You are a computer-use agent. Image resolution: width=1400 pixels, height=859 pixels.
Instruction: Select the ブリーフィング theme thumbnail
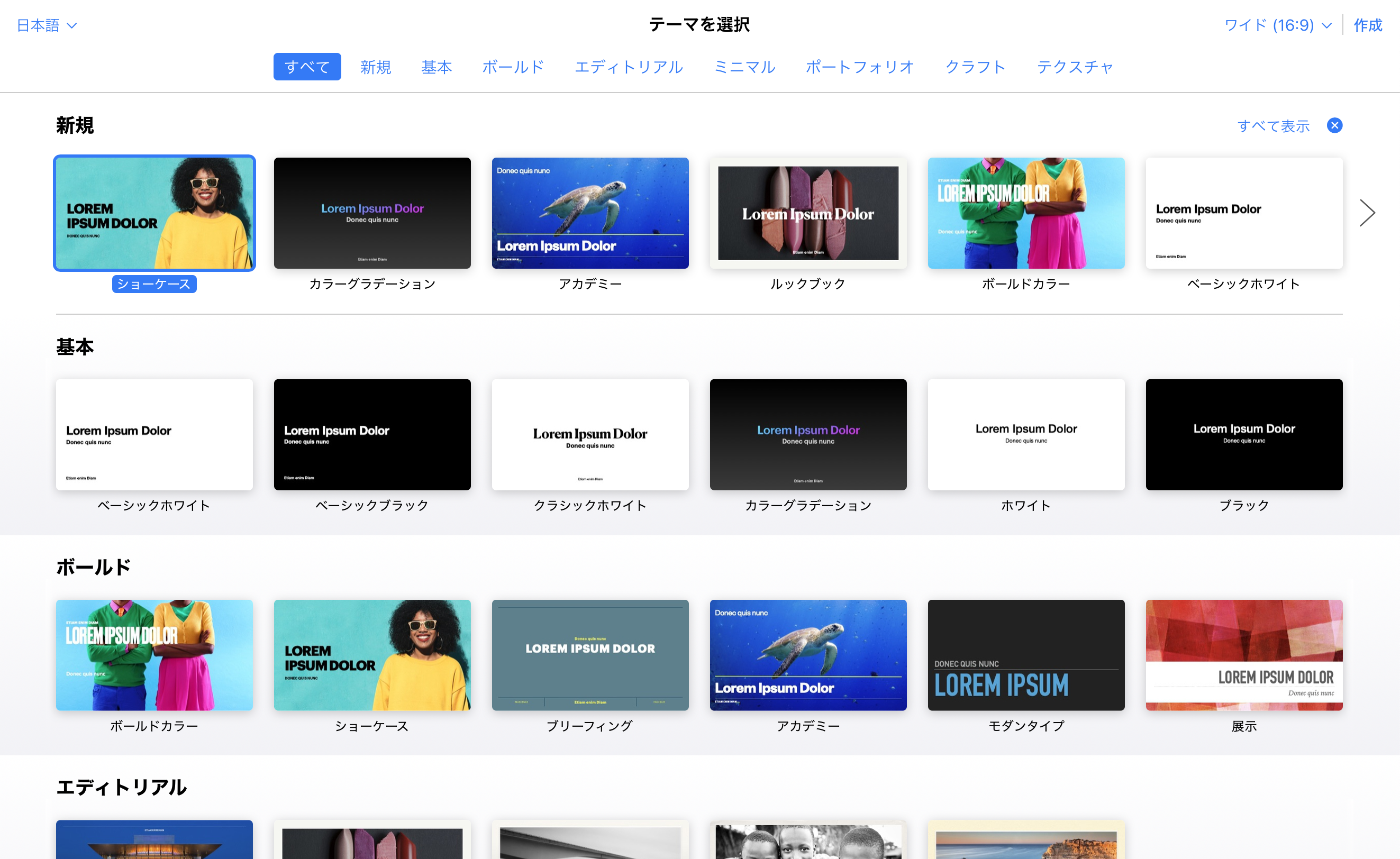(590, 655)
